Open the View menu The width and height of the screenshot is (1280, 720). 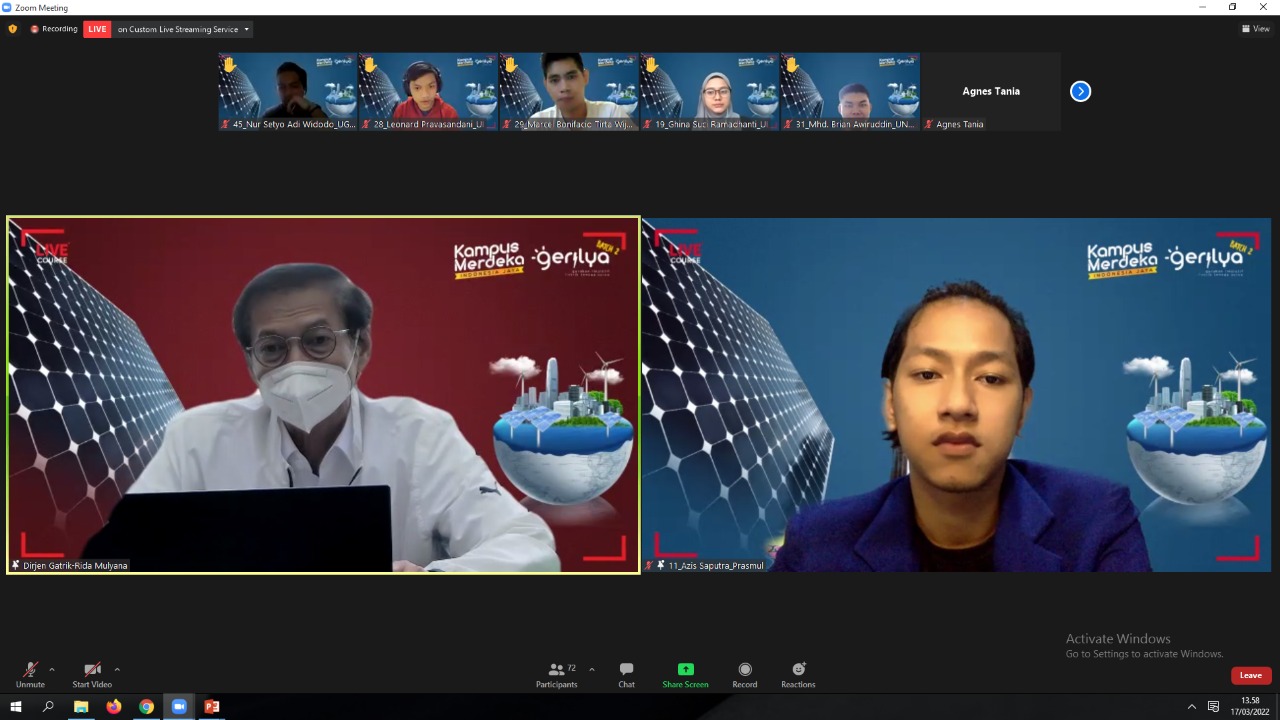pos(1256,29)
